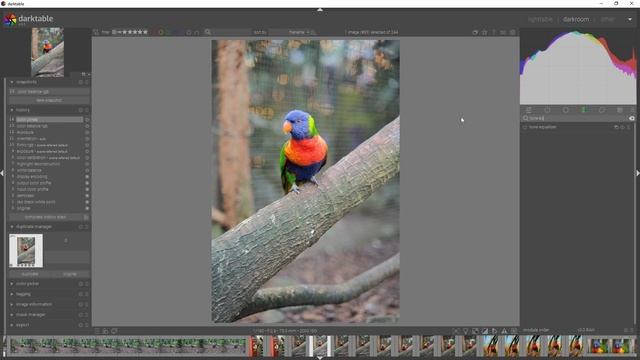640x360 pixels.
Task: Click the duplicate button
Action: [29, 274]
